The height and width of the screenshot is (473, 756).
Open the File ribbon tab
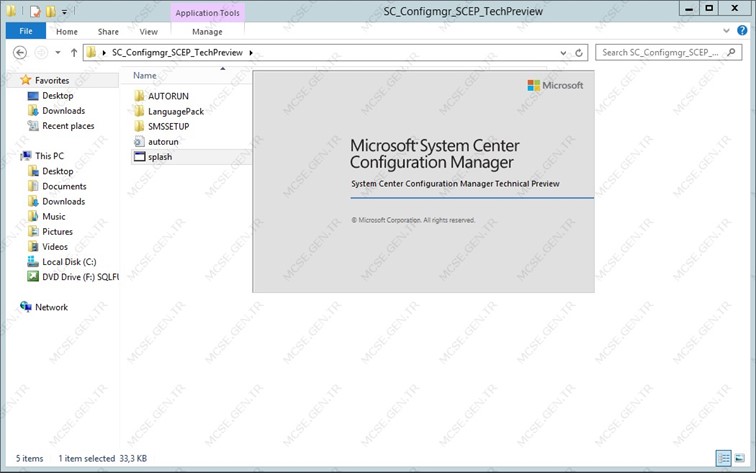click(26, 31)
